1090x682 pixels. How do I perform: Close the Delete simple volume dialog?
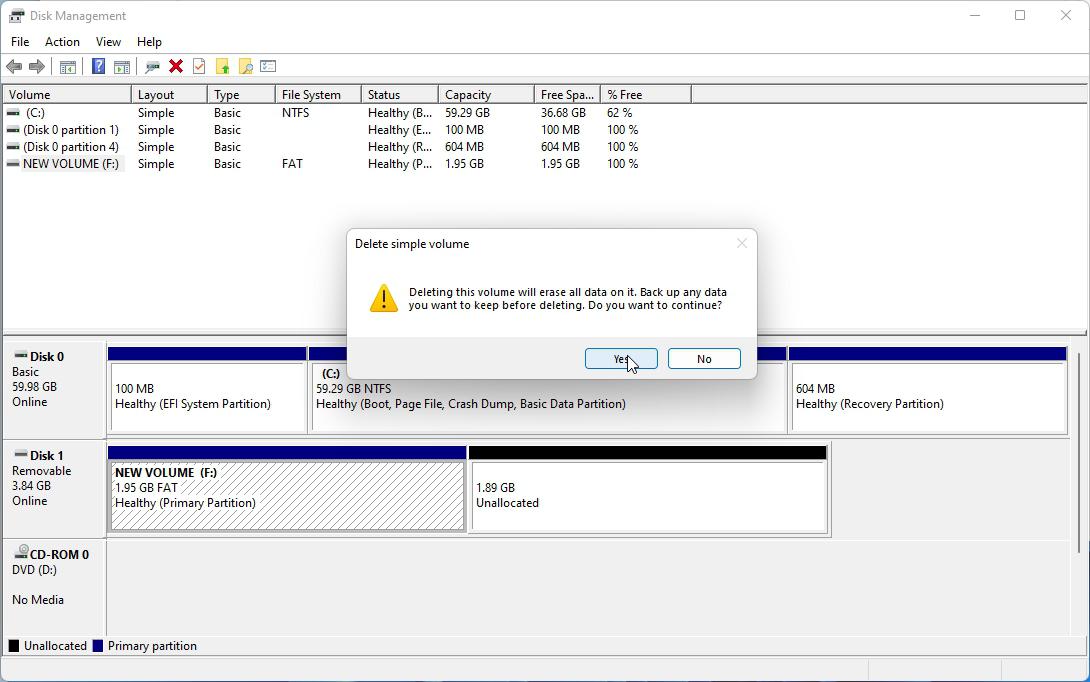(x=742, y=243)
